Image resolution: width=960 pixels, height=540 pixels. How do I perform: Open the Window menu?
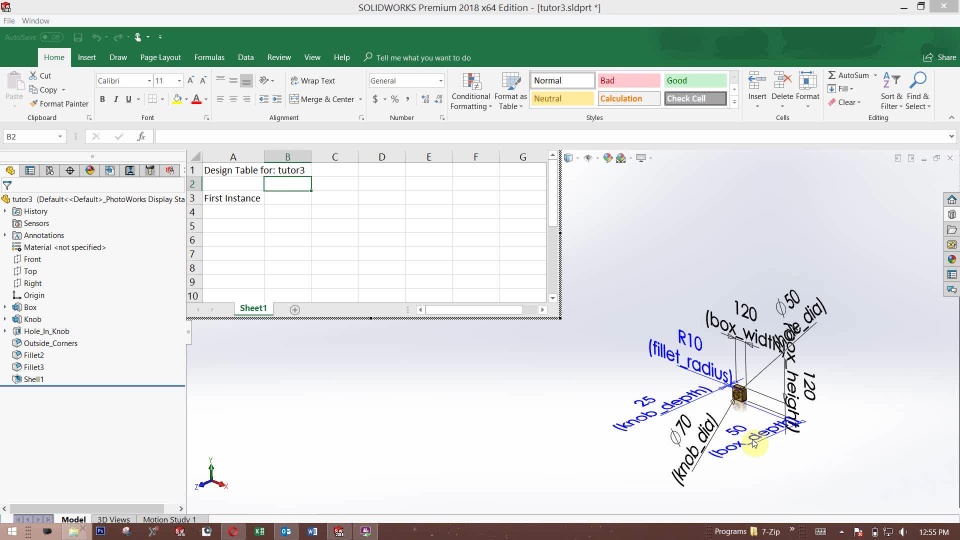(36, 21)
